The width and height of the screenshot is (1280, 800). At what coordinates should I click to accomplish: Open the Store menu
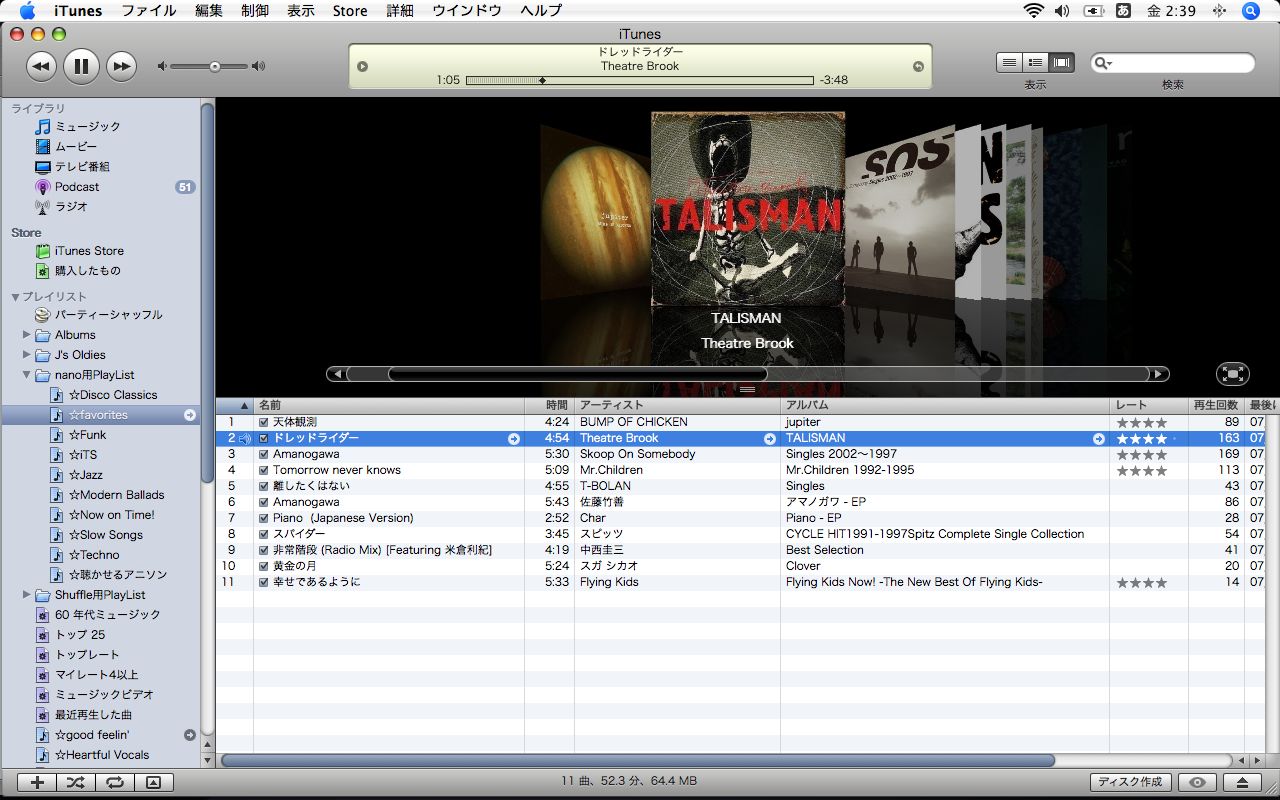point(350,11)
